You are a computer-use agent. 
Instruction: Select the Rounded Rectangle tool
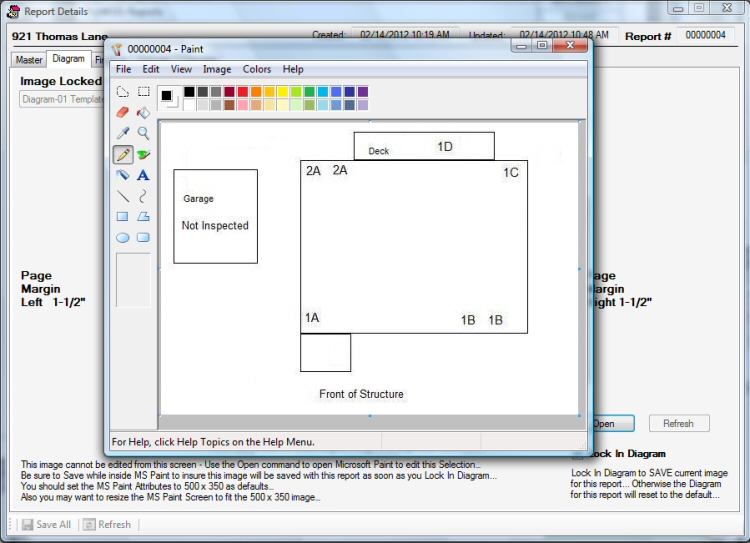(x=143, y=238)
